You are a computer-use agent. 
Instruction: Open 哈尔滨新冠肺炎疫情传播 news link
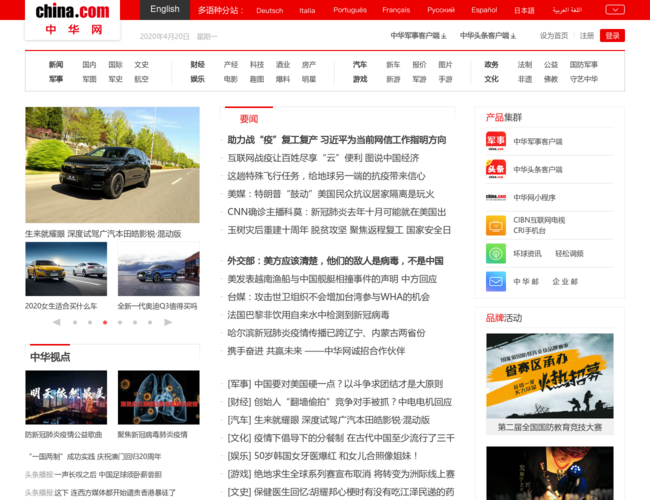pyautogui.click(x=326, y=333)
